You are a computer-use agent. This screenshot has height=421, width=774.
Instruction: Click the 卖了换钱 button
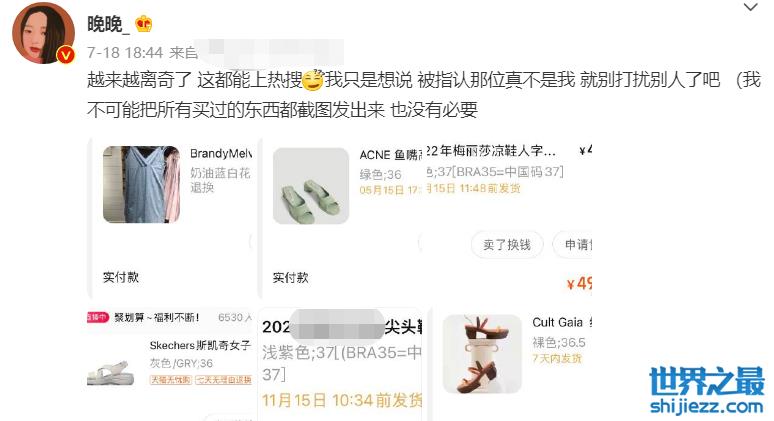point(507,244)
